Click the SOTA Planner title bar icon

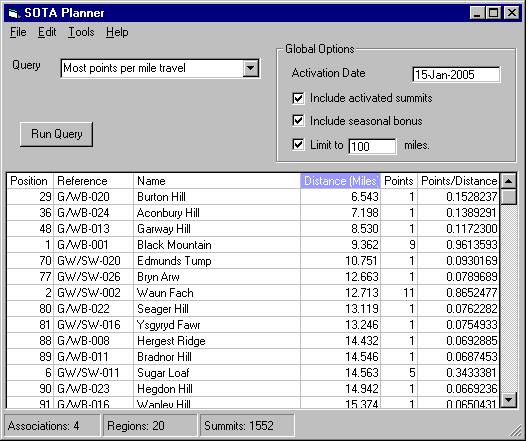[14, 13]
